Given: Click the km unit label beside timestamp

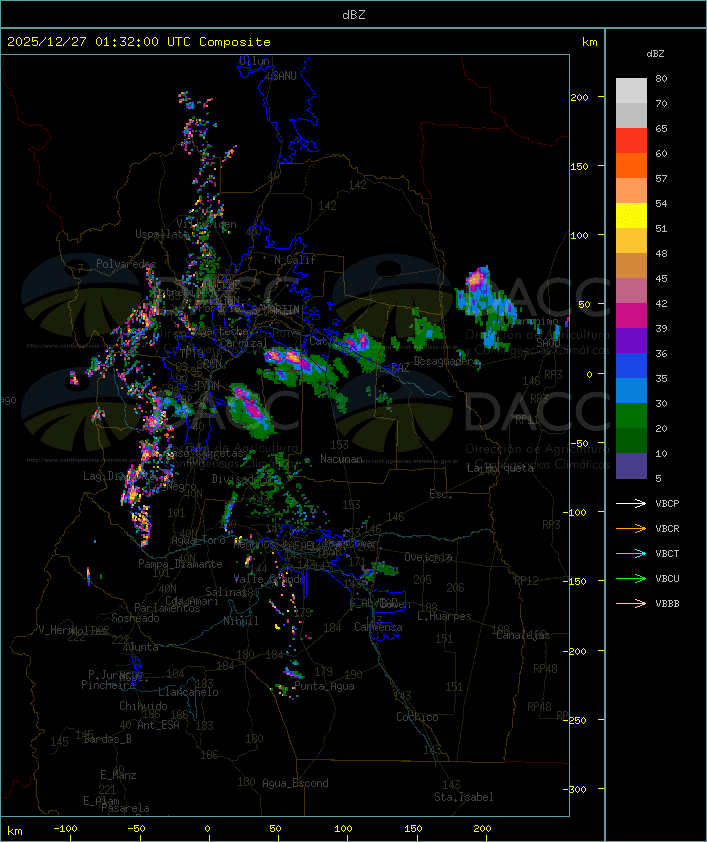Looking at the screenshot, I should (x=589, y=42).
